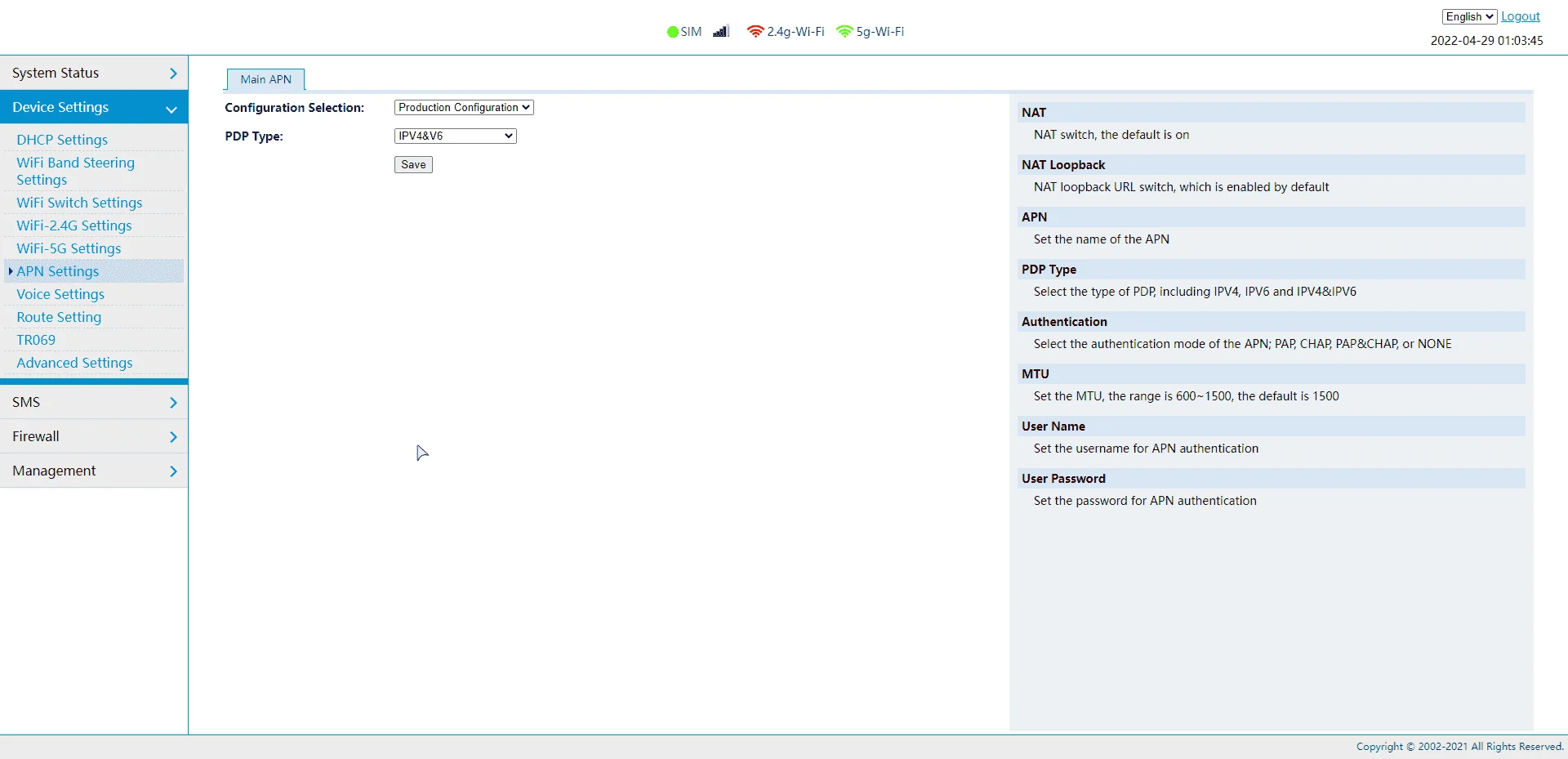Image resolution: width=1568 pixels, height=759 pixels.
Task: Collapse the Device Settings menu chevron
Action: [171, 109]
